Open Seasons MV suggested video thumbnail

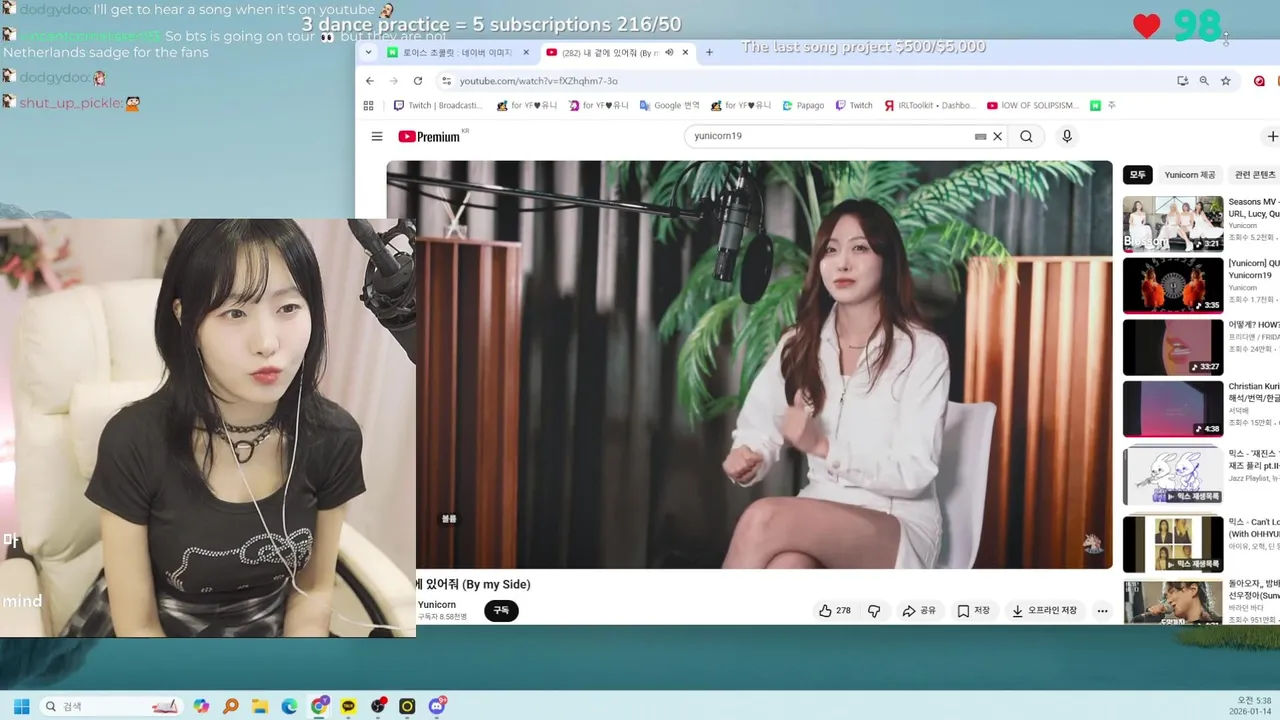click(1173, 224)
